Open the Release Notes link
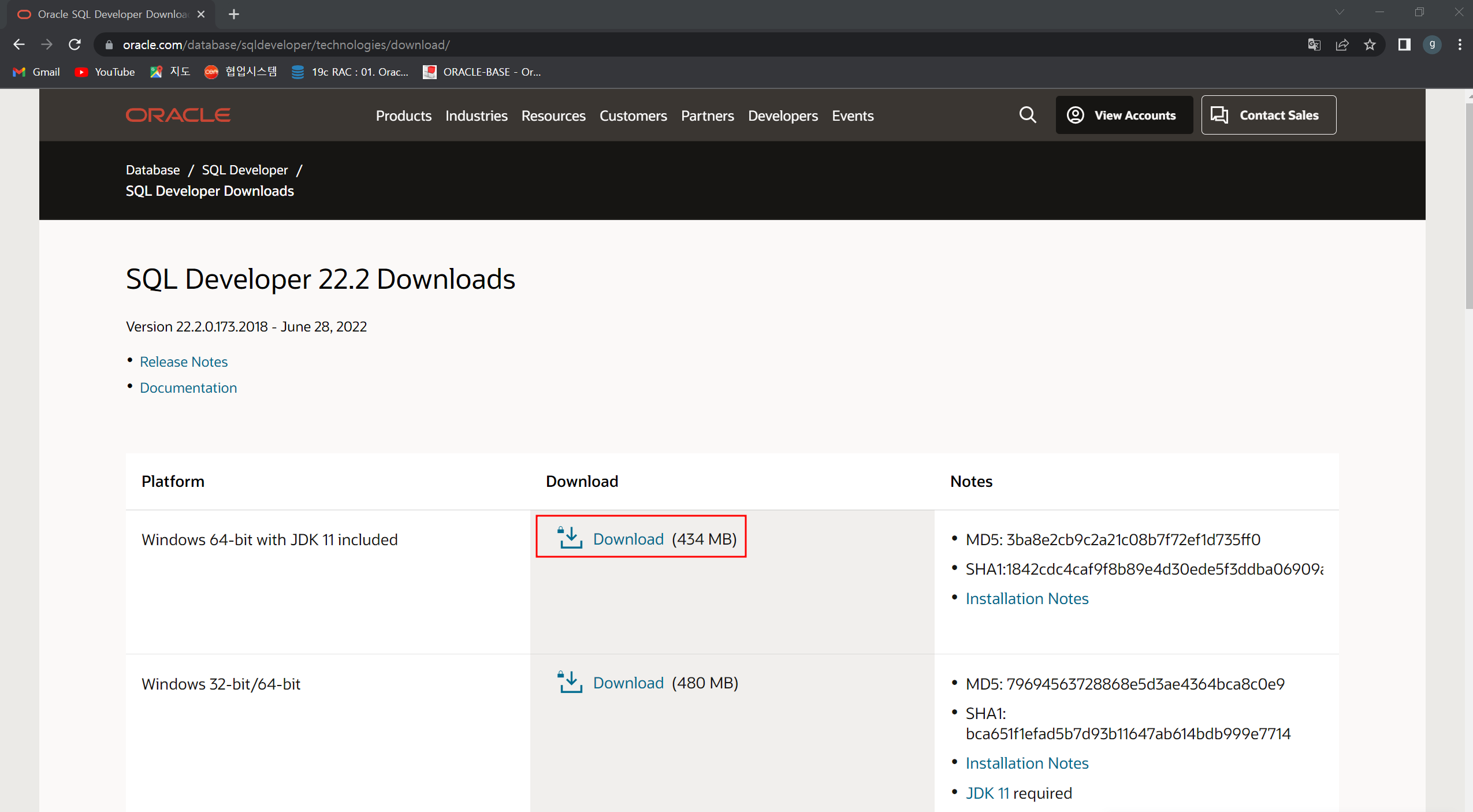The width and height of the screenshot is (1473, 812). 184,362
